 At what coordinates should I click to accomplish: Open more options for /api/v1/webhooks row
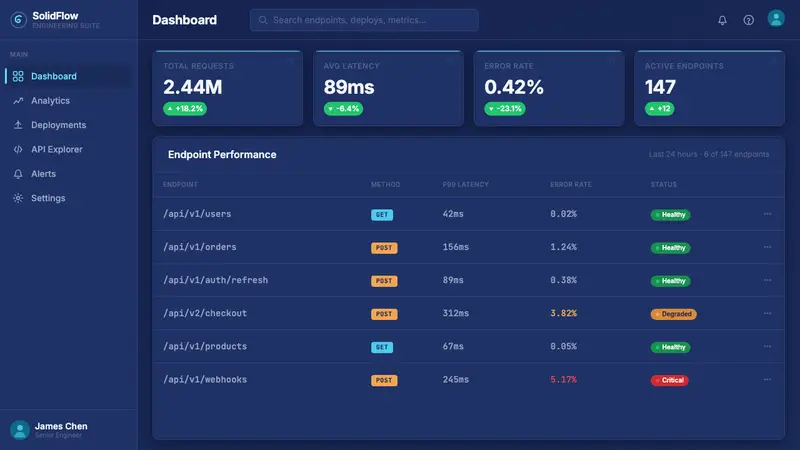coord(767,380)
